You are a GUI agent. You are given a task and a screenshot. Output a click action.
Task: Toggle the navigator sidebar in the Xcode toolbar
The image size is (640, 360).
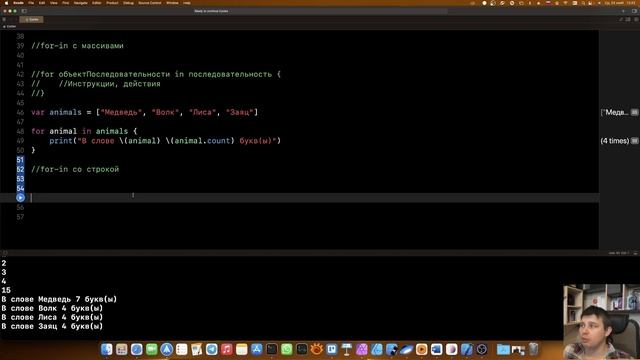coord(24,11)
